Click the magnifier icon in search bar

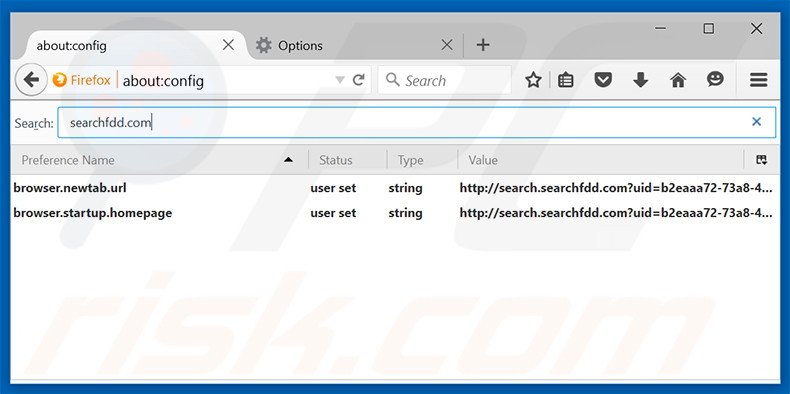[392, 80]
